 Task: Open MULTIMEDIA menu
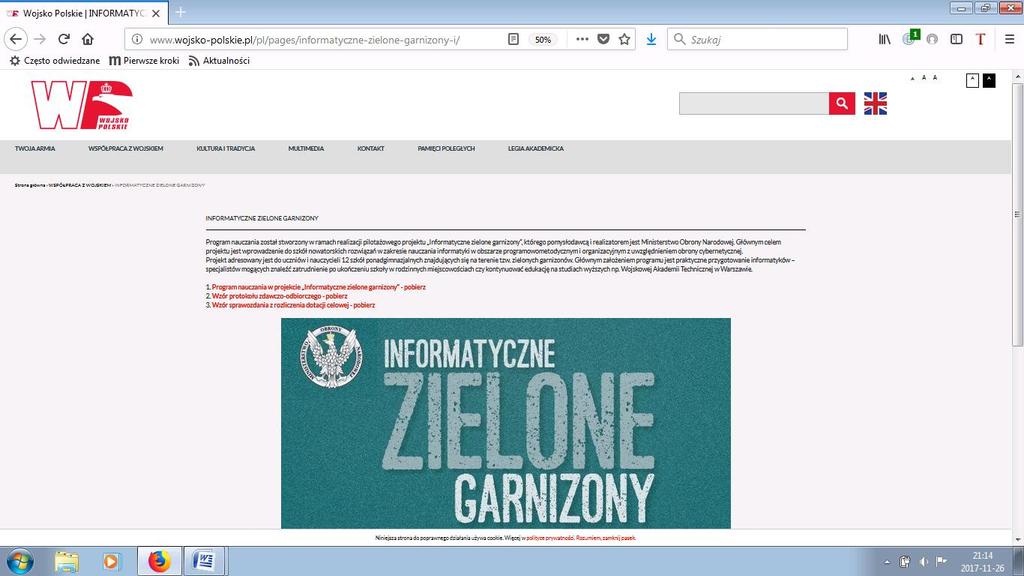[x=306, y=149]
